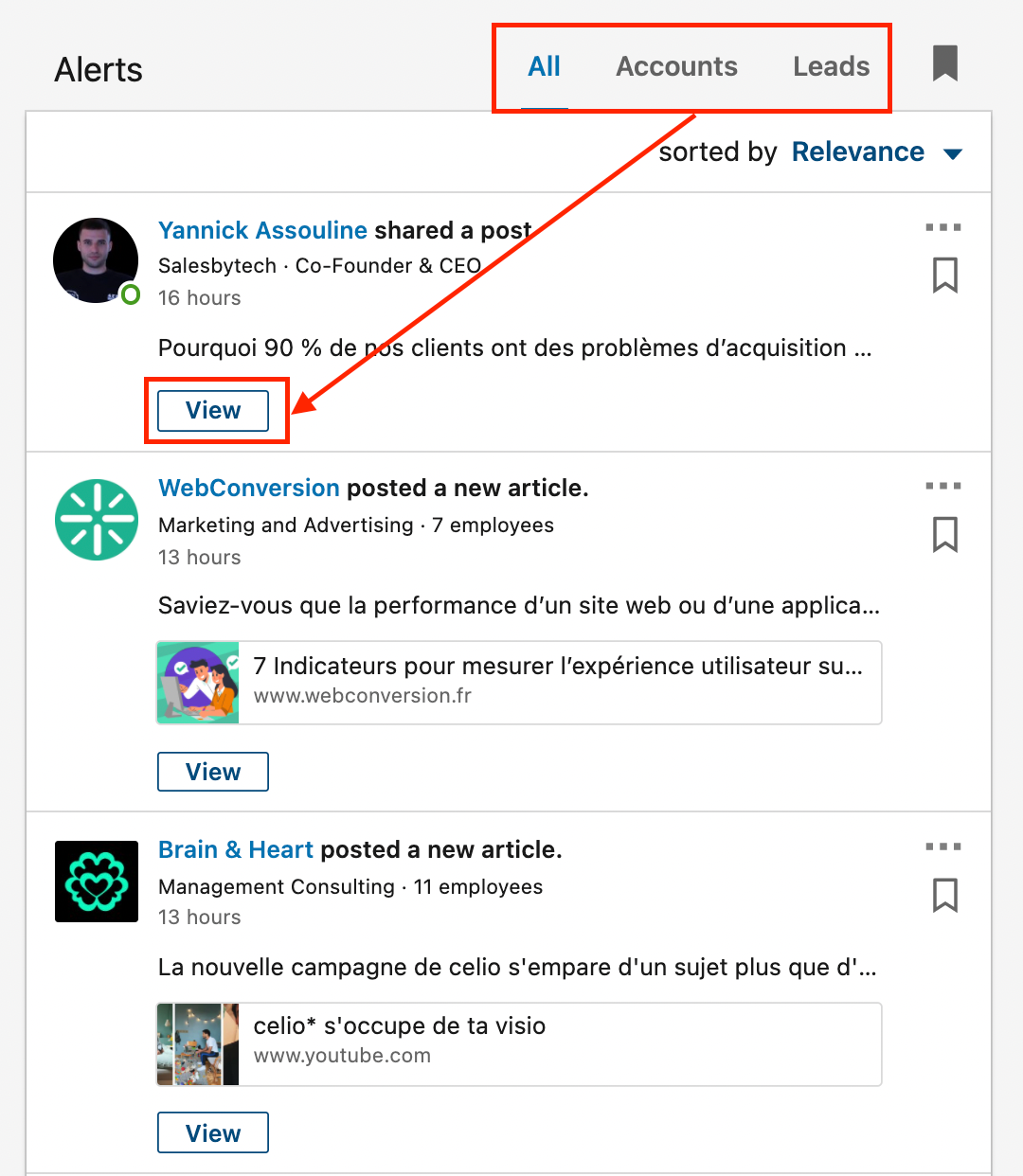The image size is (1023, 1176).
Task: Click 'Salesbytech · Co-Founder & CEO' subtitle
Action: coord(319,265)
